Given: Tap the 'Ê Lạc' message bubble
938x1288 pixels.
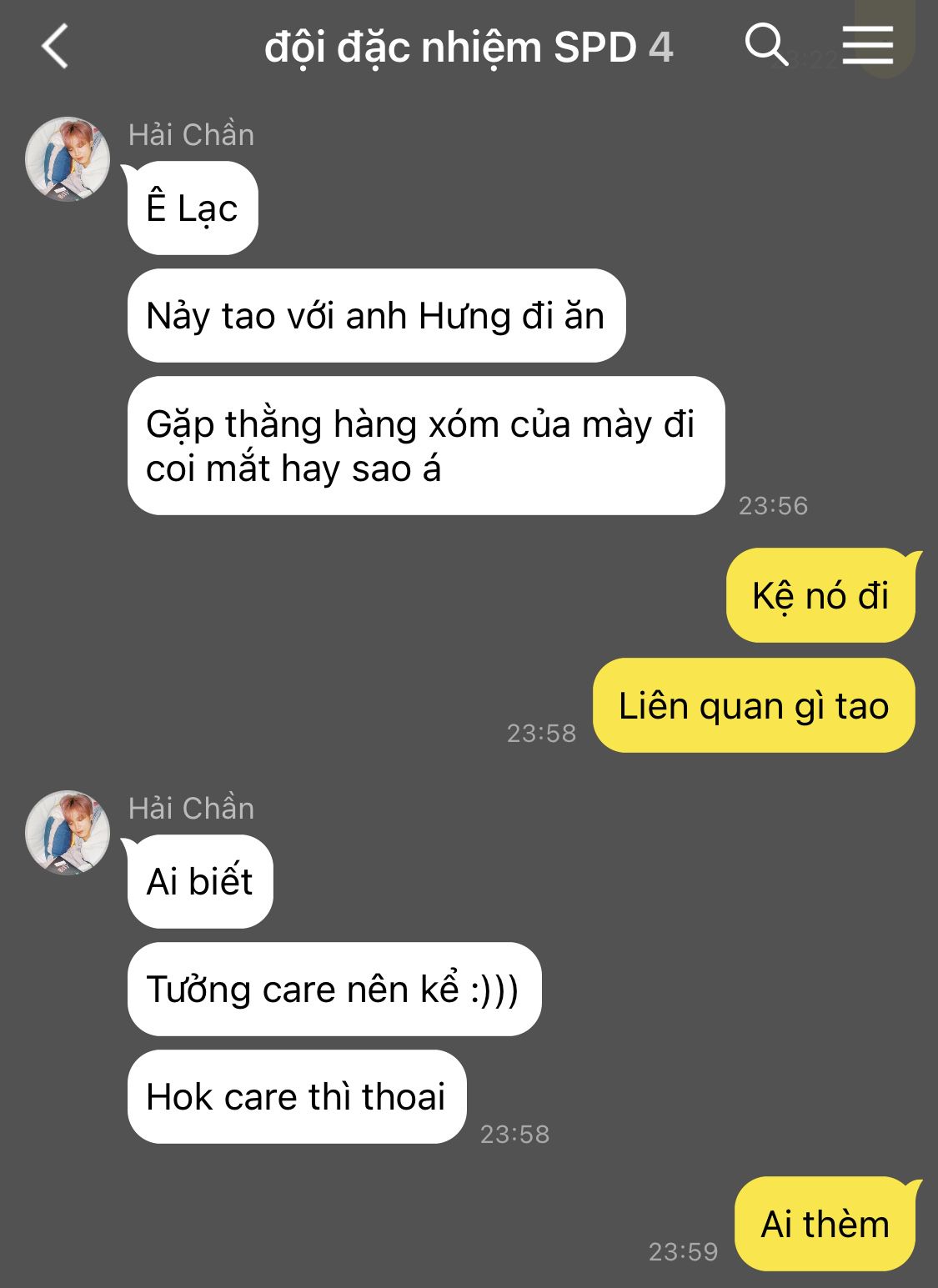Looking at the screenshot, I should [x=193, y=208].
